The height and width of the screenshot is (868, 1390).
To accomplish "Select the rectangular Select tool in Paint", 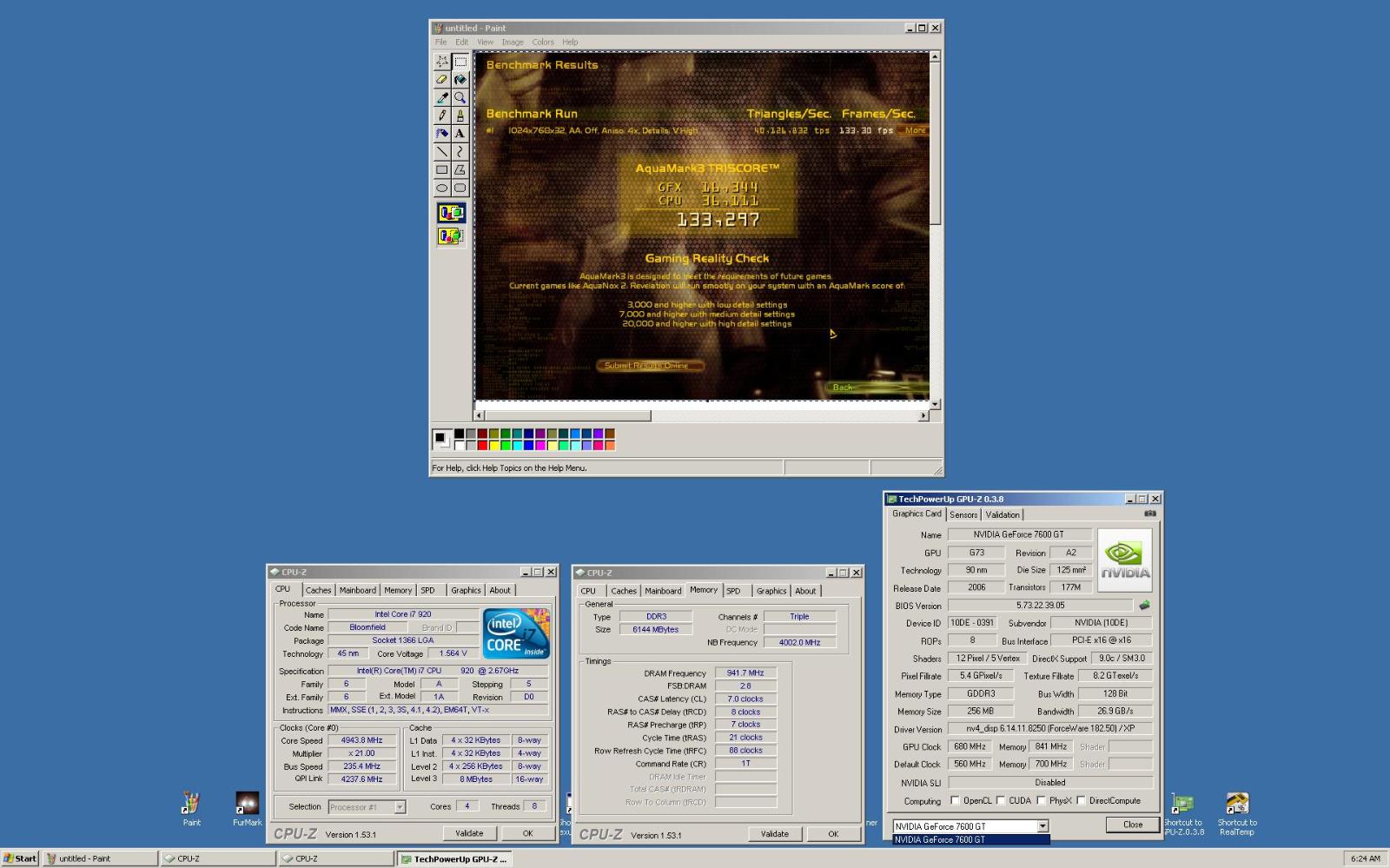I will [460, 62].
